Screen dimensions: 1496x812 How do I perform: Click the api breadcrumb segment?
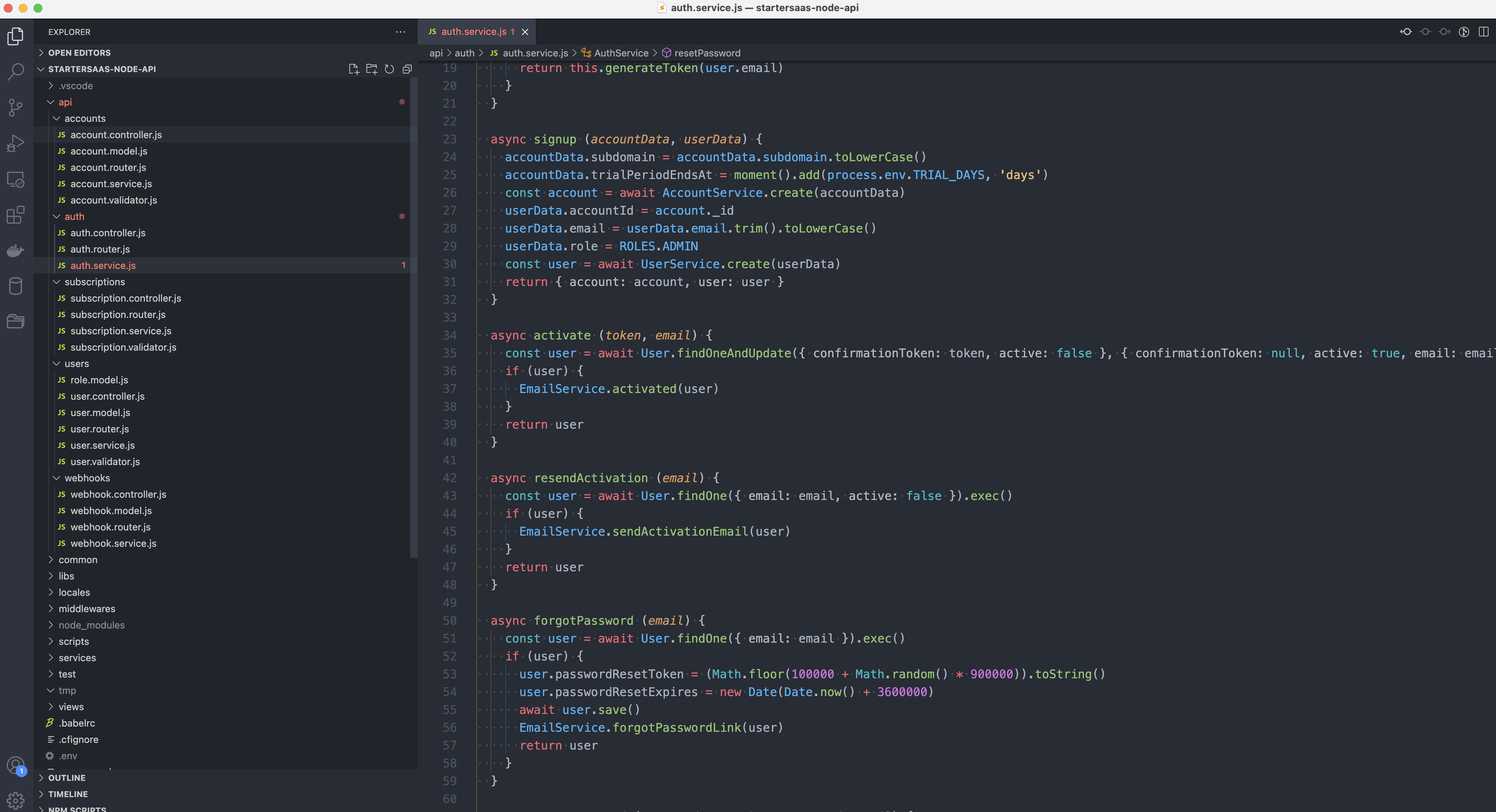(435, 53)
